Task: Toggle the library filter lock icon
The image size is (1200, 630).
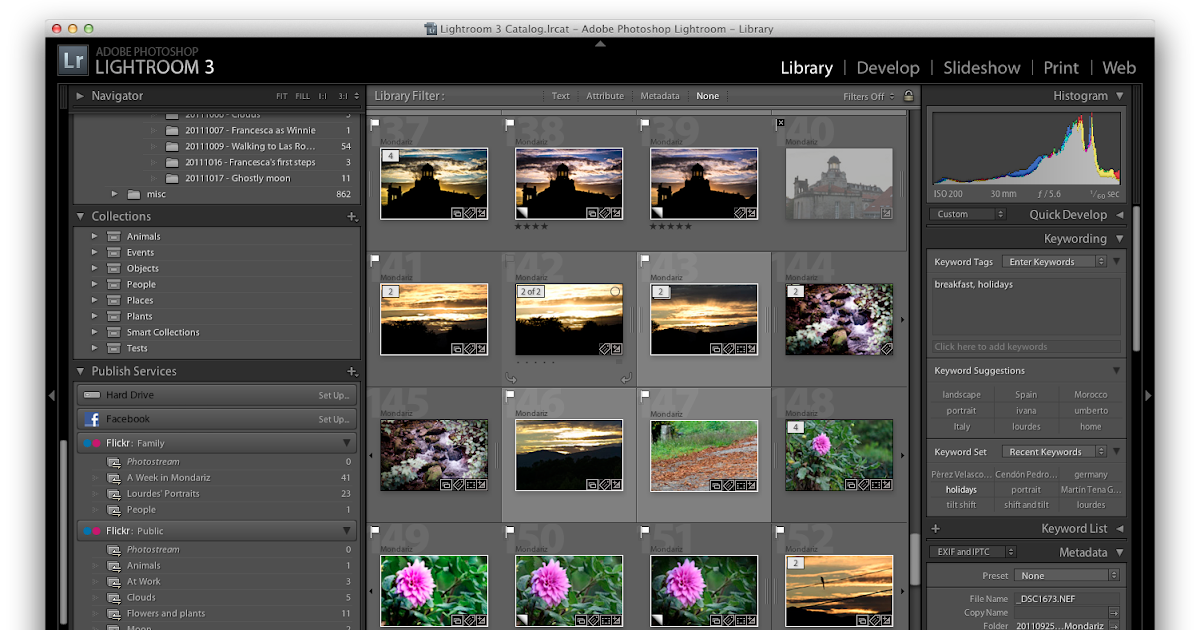Action: click(x=908, y=96)
